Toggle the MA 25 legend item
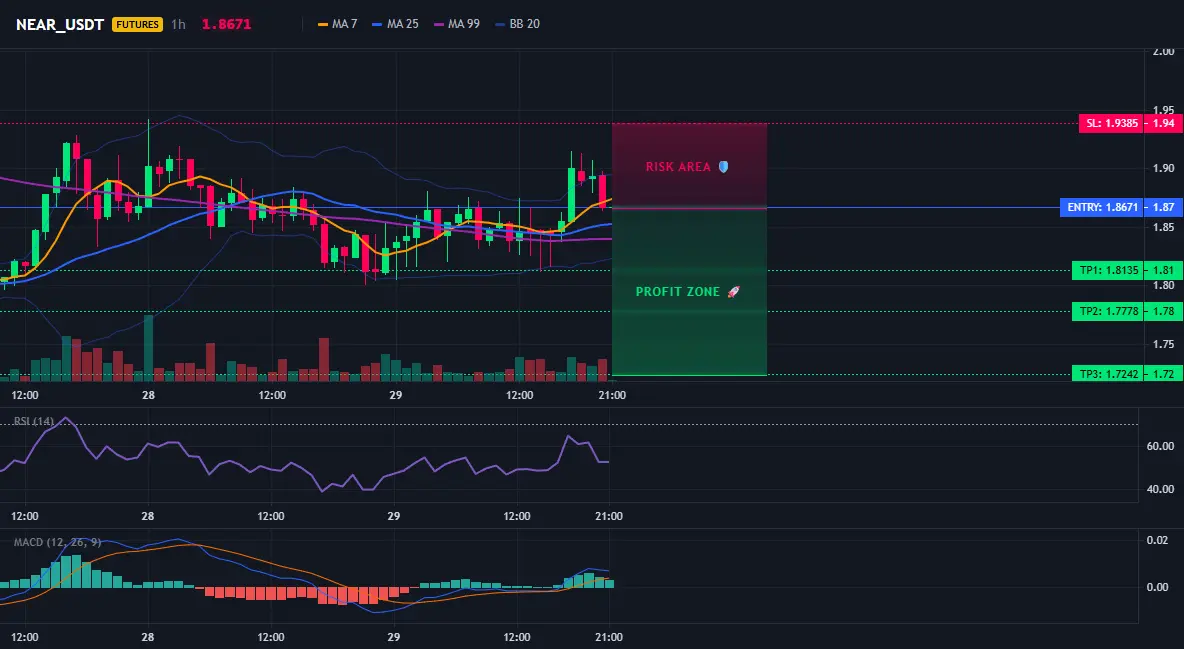Viewport: 1184px width, 649px height. tap(395, 24)
